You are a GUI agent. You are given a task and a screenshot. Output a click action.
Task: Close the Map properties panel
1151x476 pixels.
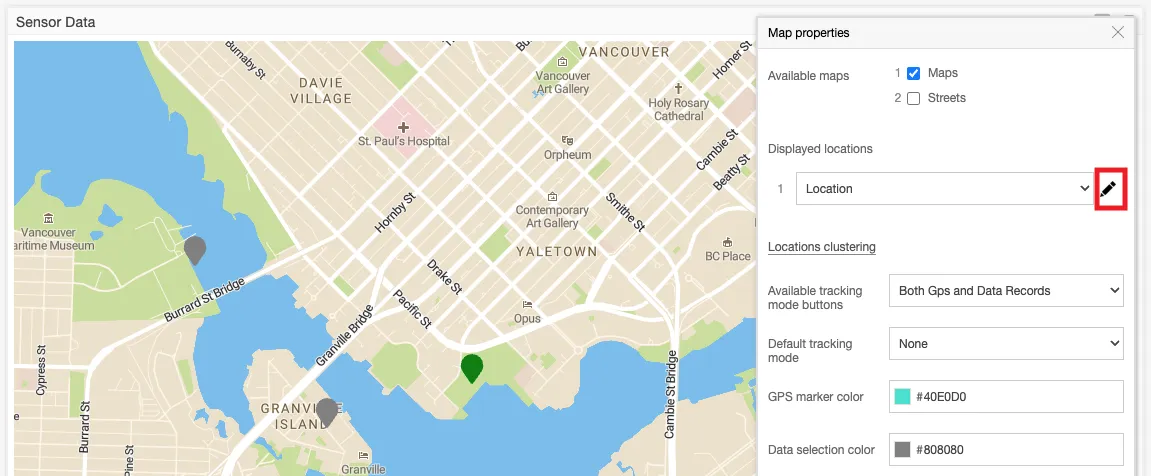point(1118,33)
